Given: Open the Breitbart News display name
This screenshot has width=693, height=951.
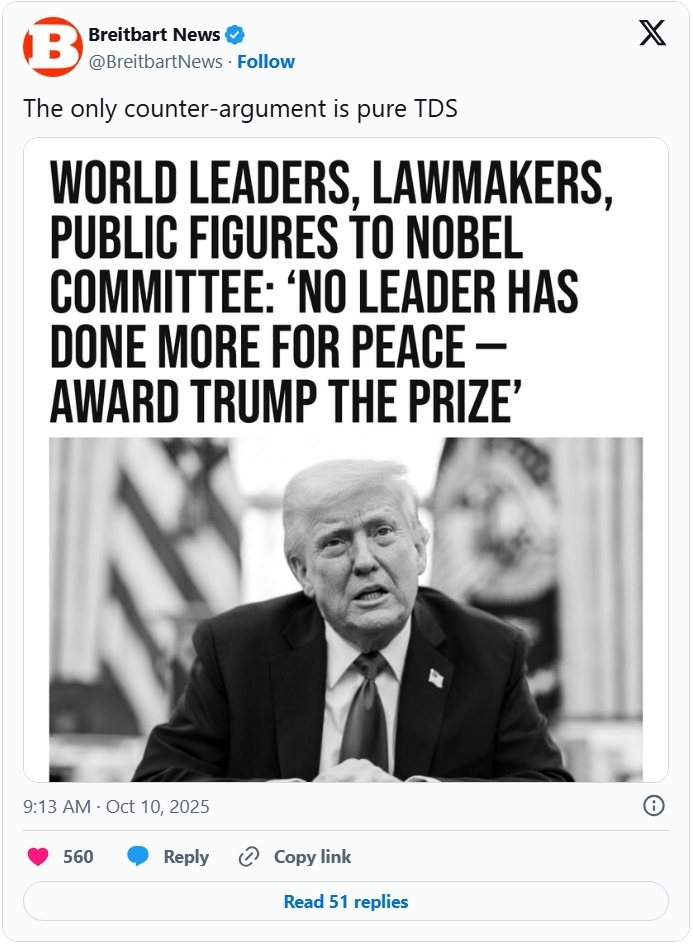Looking at the screenshot, I should click(x=154, y=36).
